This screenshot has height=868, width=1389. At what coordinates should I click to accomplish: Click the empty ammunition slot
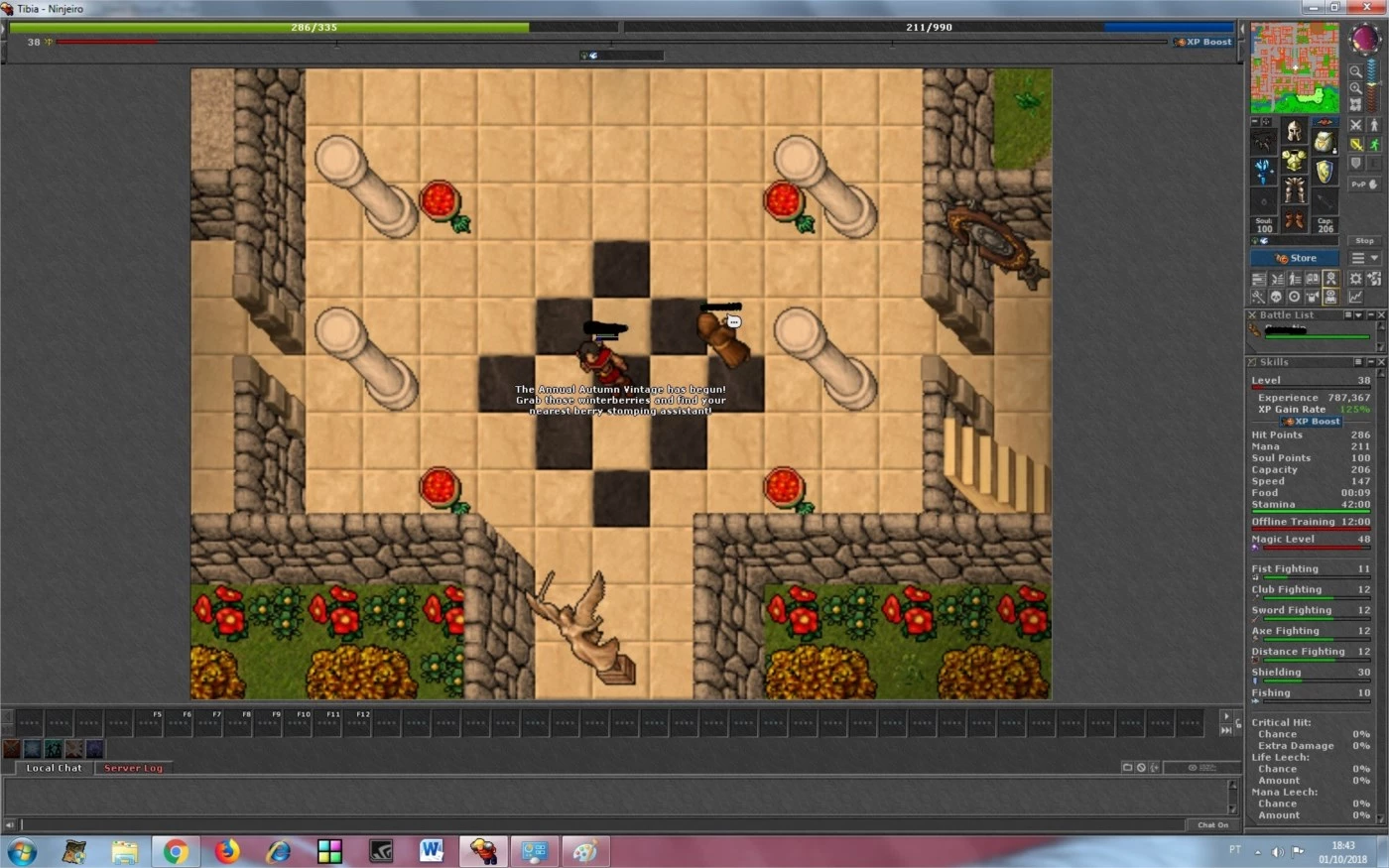1325,200
